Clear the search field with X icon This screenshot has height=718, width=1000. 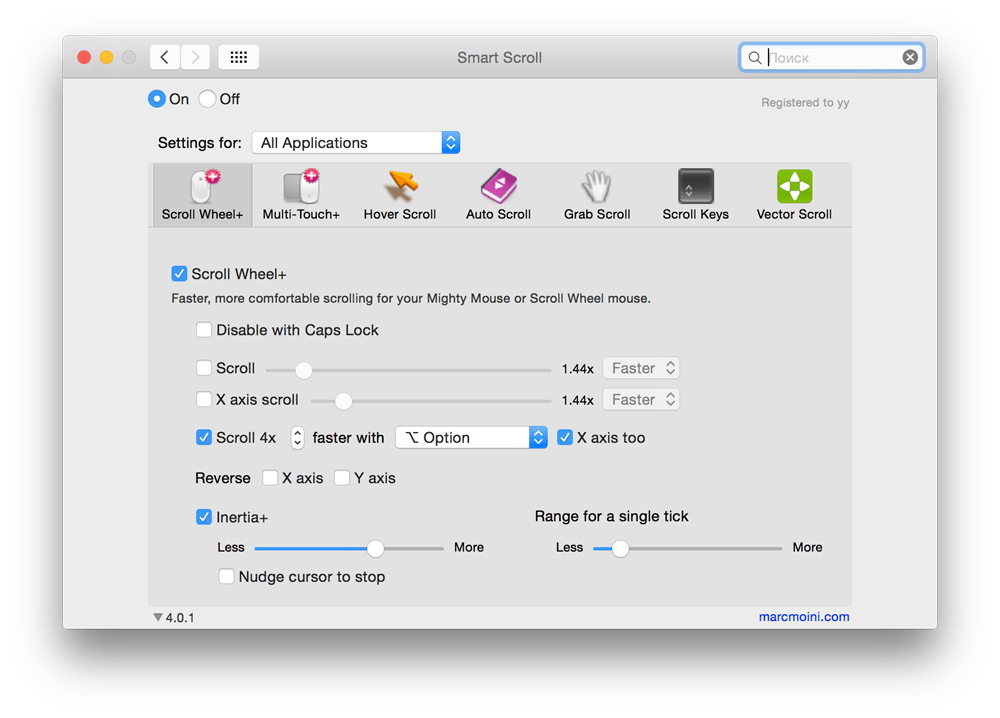point(910,57)
